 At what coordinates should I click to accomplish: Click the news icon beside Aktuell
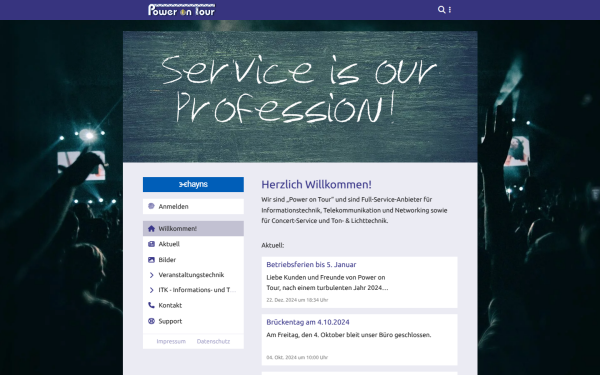pos(151,244)
